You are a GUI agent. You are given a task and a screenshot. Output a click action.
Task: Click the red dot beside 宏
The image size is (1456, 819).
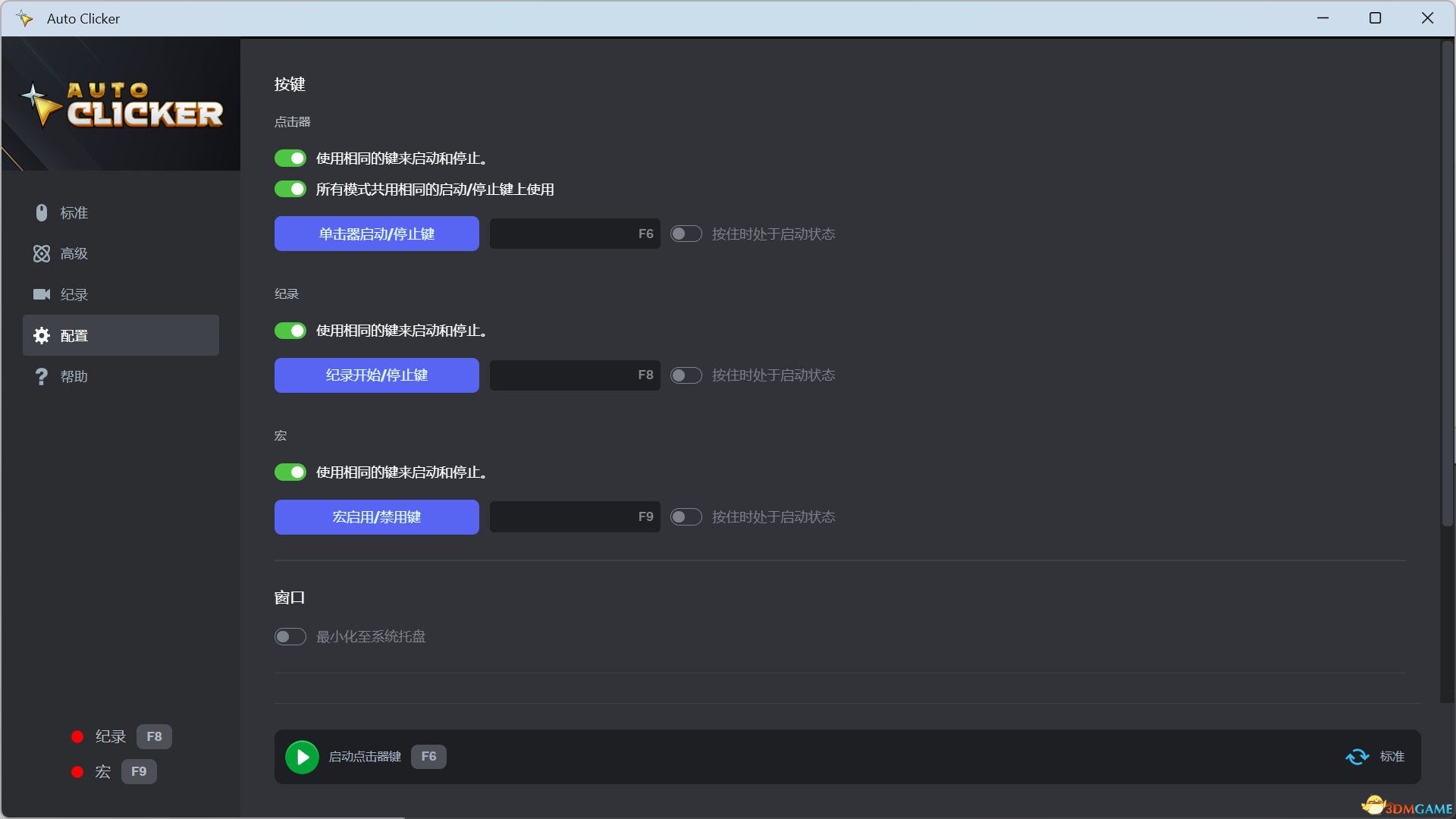point(77,771)
